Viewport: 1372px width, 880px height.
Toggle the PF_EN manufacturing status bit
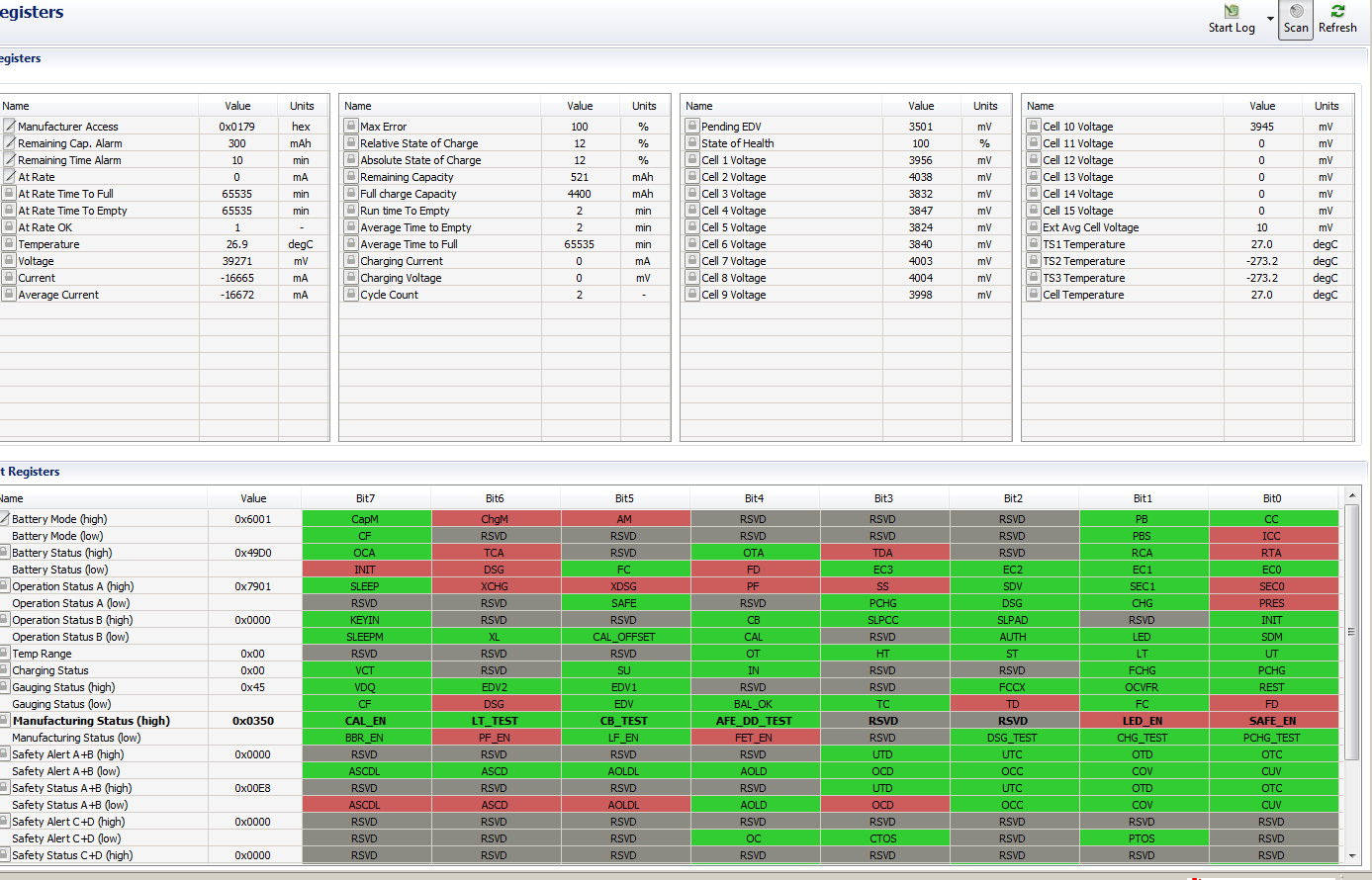(x=496, y=738)
